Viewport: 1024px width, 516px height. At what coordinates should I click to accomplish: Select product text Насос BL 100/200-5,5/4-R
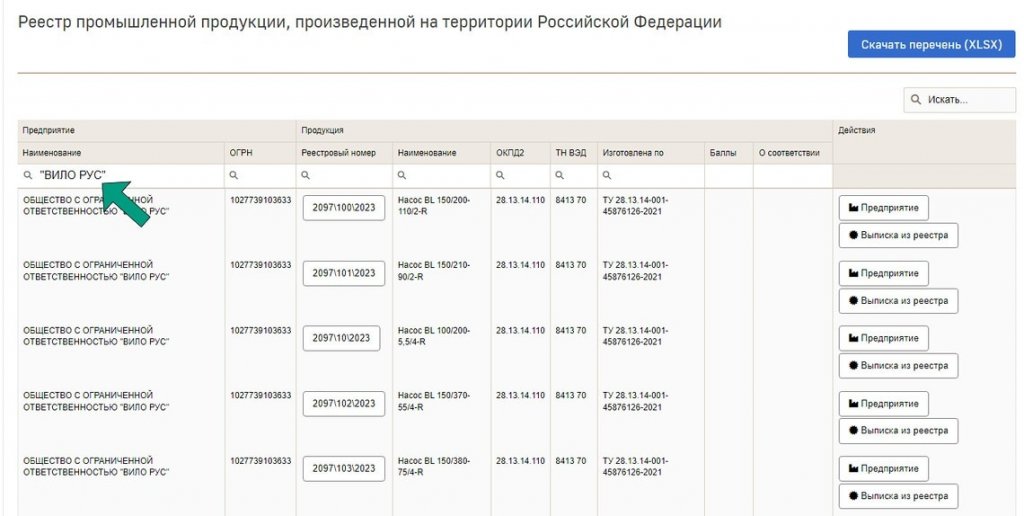pos(434,336)
